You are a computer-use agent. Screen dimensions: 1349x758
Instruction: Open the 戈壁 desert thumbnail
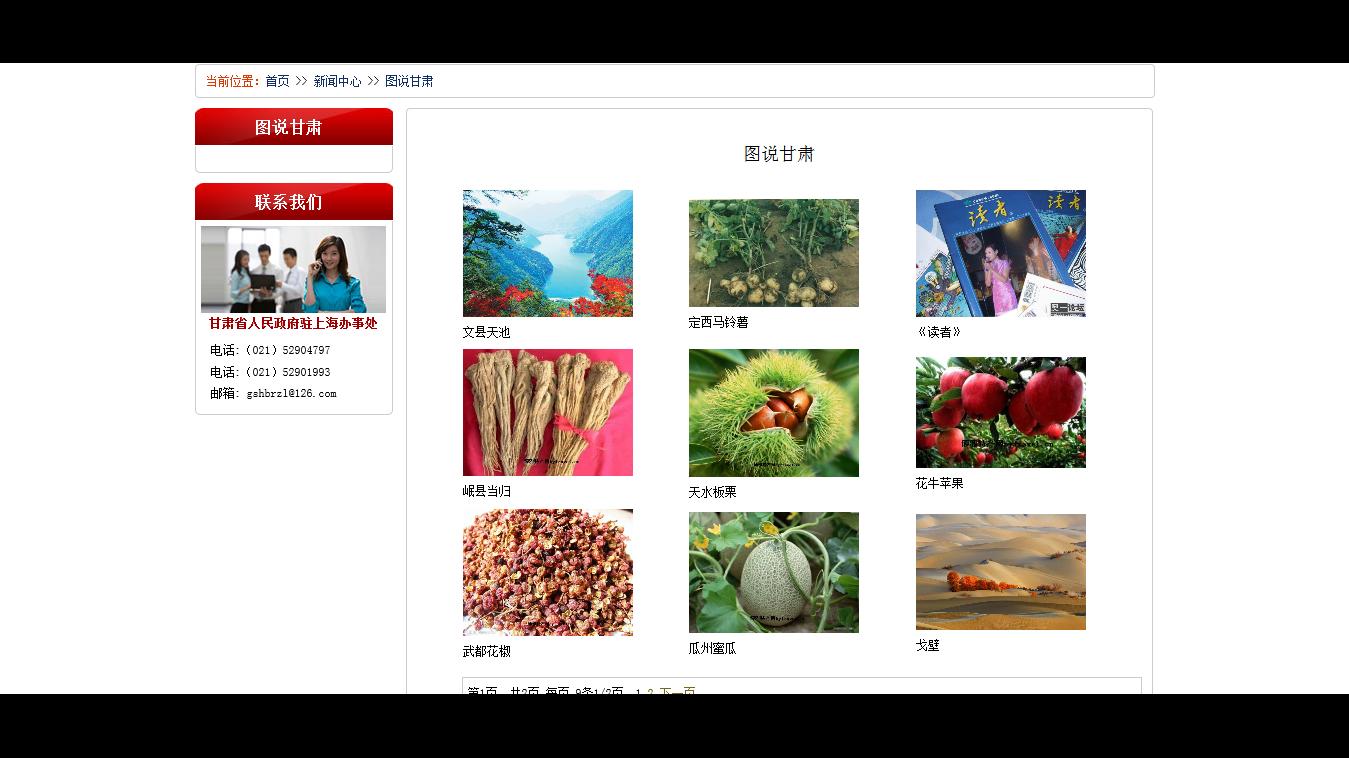[x=1001, y=572]
